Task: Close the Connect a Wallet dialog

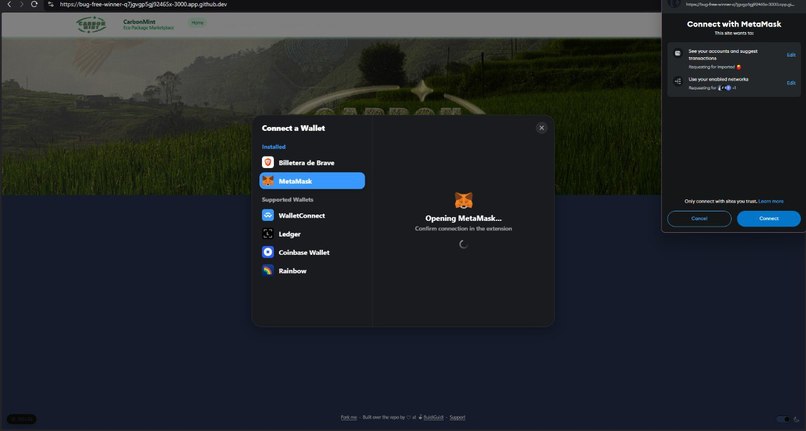Action: tap(541, 128)
